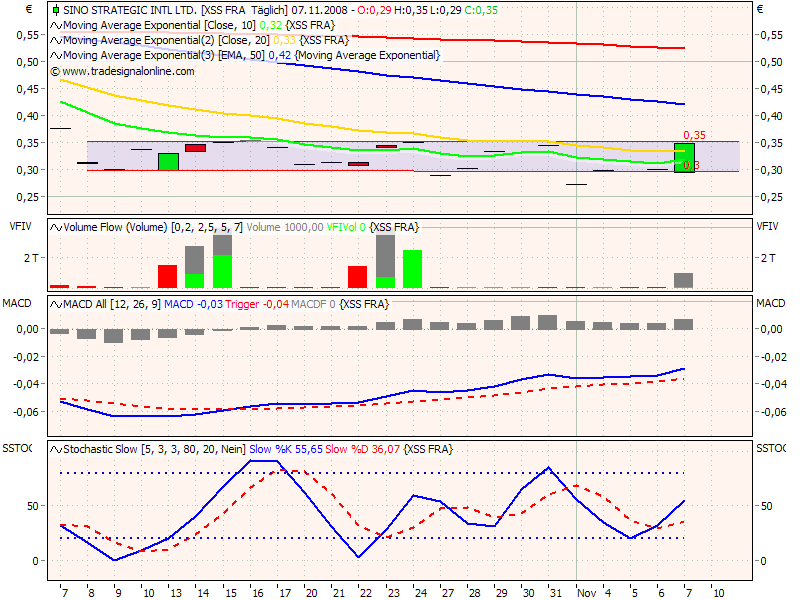Click the red volume bar on October 22

[x=358, y=277]
